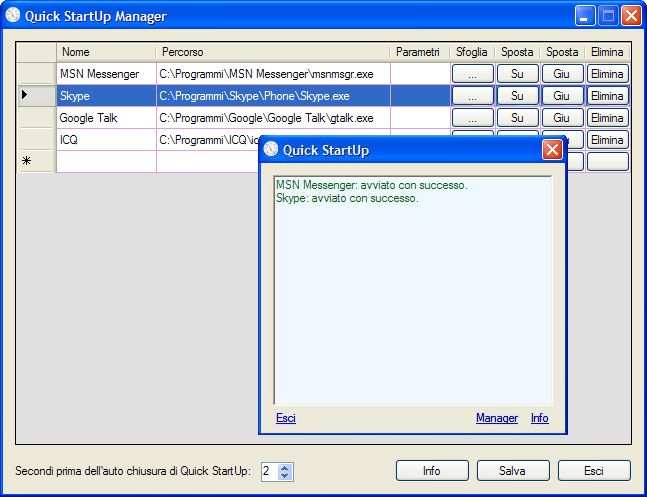Viewport: 647px width, 497px height.
Task: Click the Quick StartUp Manager title bar icon
Action: 13,16
